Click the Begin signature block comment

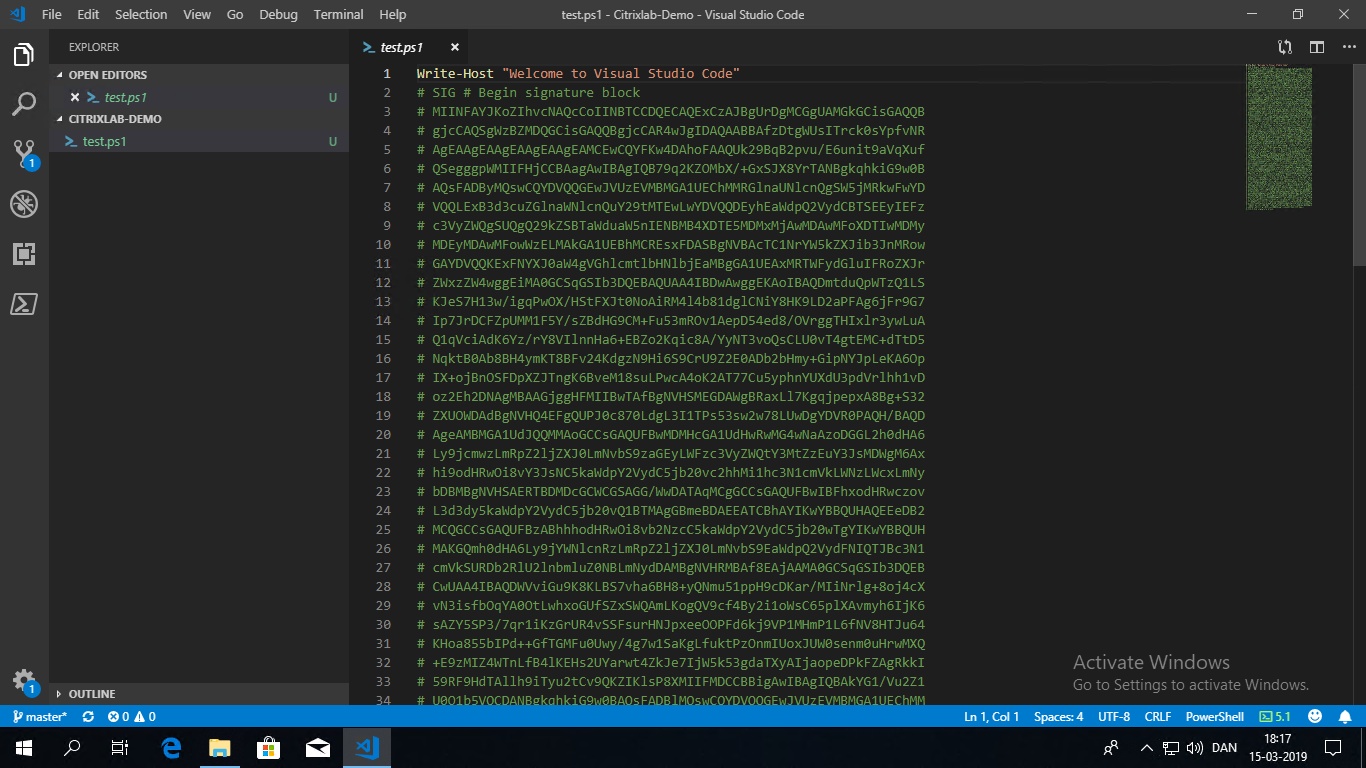pyautogui.click(x=528, y=93)
